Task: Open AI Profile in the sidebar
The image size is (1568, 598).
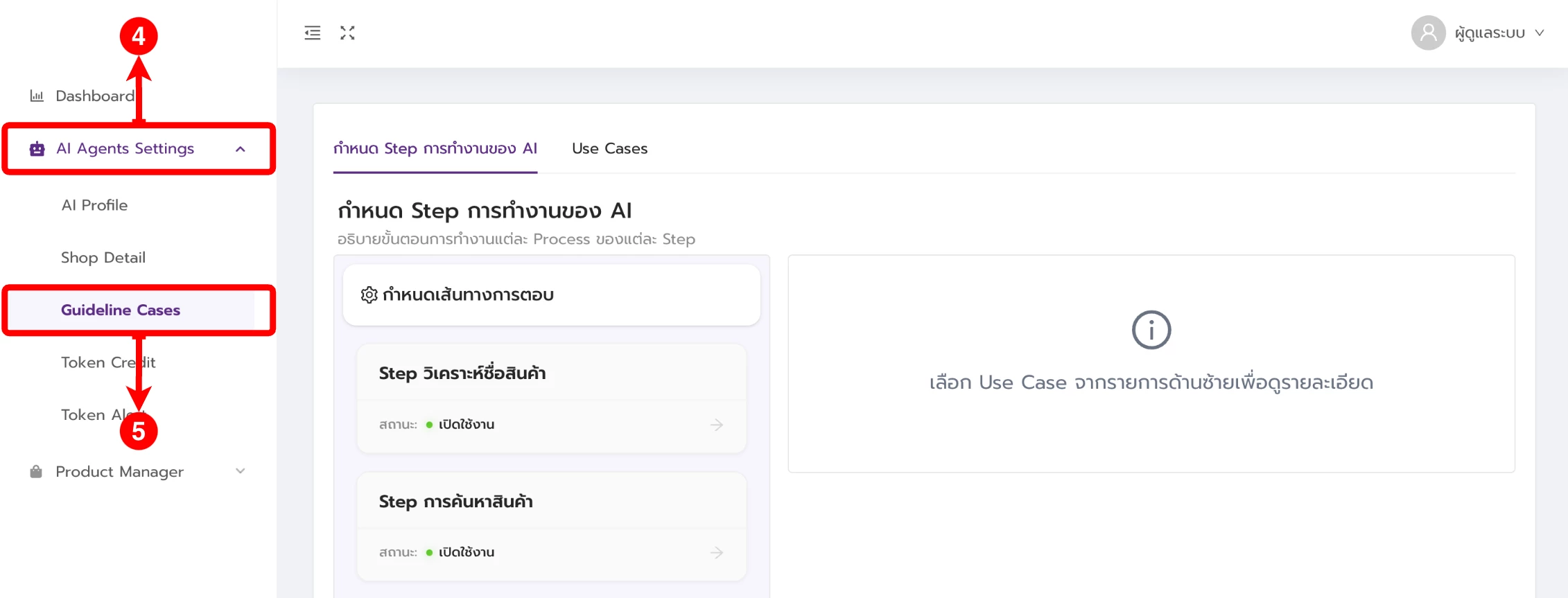Action: [94, 205]
